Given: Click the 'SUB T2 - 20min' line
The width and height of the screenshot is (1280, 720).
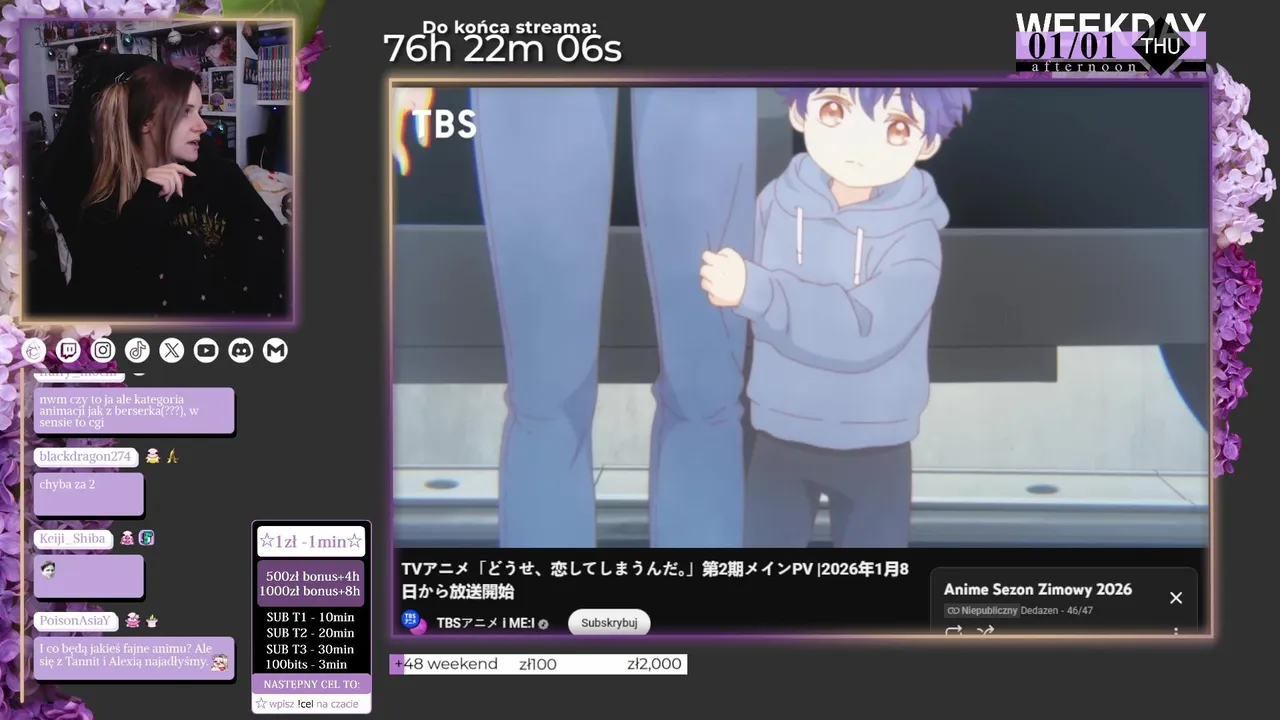Looking at the screenshot, I should (x=310, y=633).
